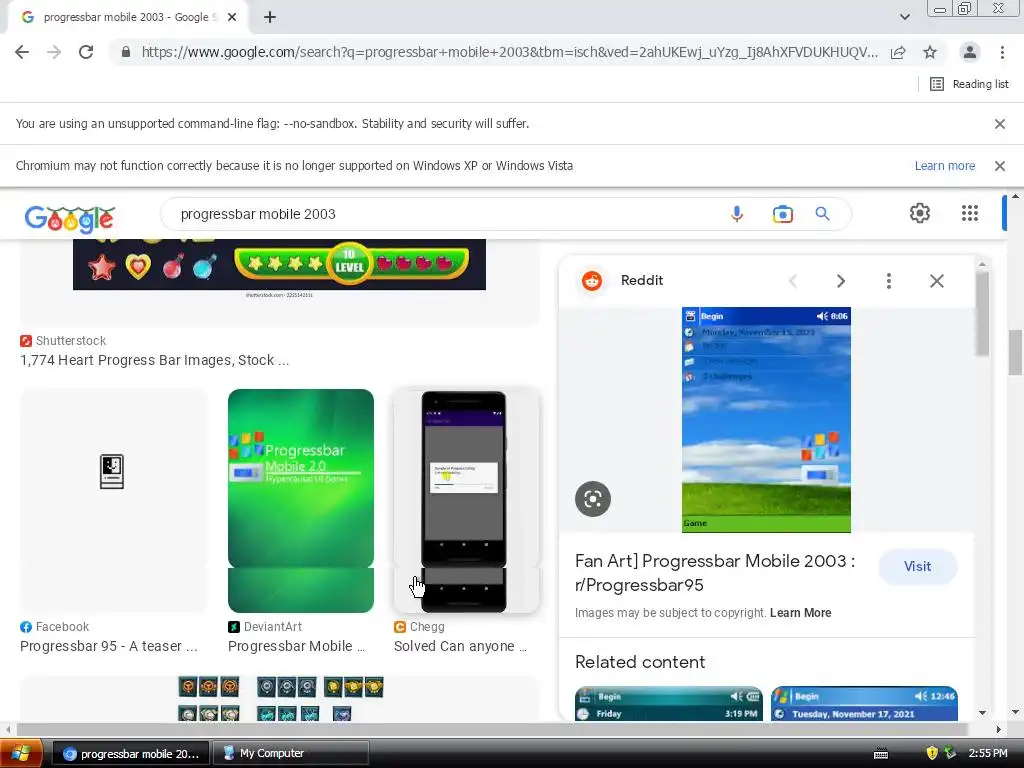This screenshot has height=768, width=1024.
Task: Open the Facebook Progressbar 95 teaser thumbnail
Action: point(112,500)
